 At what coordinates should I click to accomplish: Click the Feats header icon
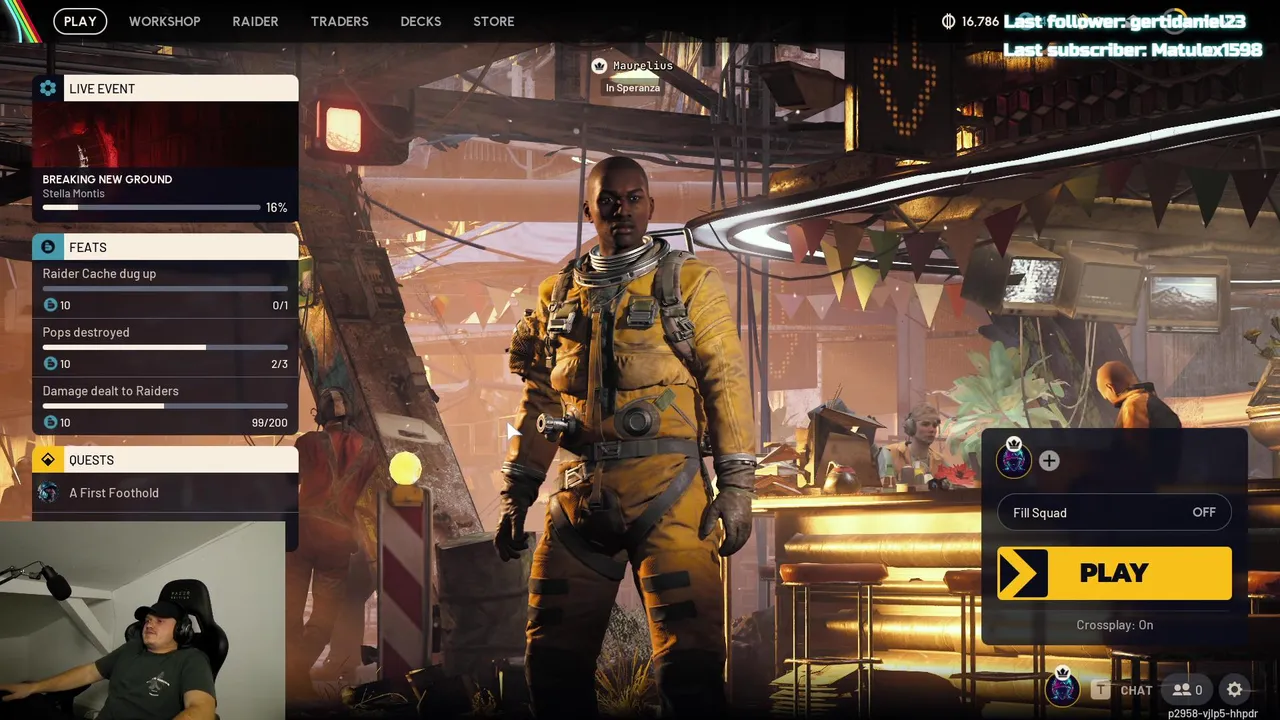[47, 247]
